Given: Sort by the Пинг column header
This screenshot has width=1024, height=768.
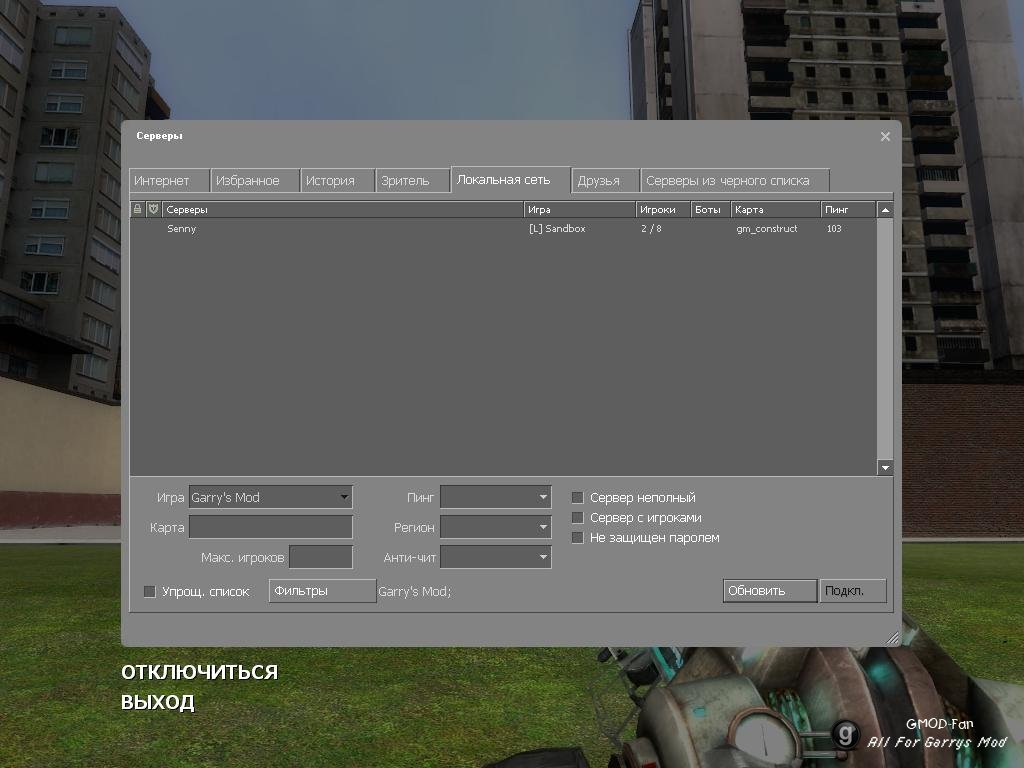Looking at the screenshot, I should point(848,210).
